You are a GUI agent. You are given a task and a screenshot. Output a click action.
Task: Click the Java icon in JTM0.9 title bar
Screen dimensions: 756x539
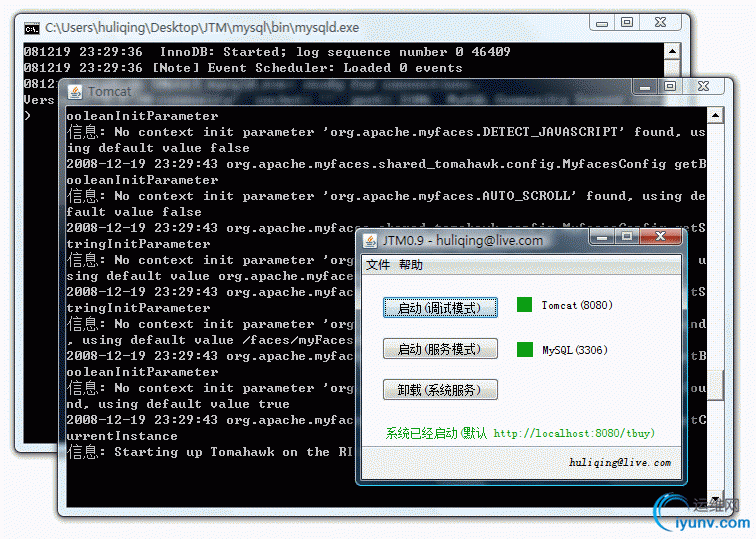pos(370,240)
